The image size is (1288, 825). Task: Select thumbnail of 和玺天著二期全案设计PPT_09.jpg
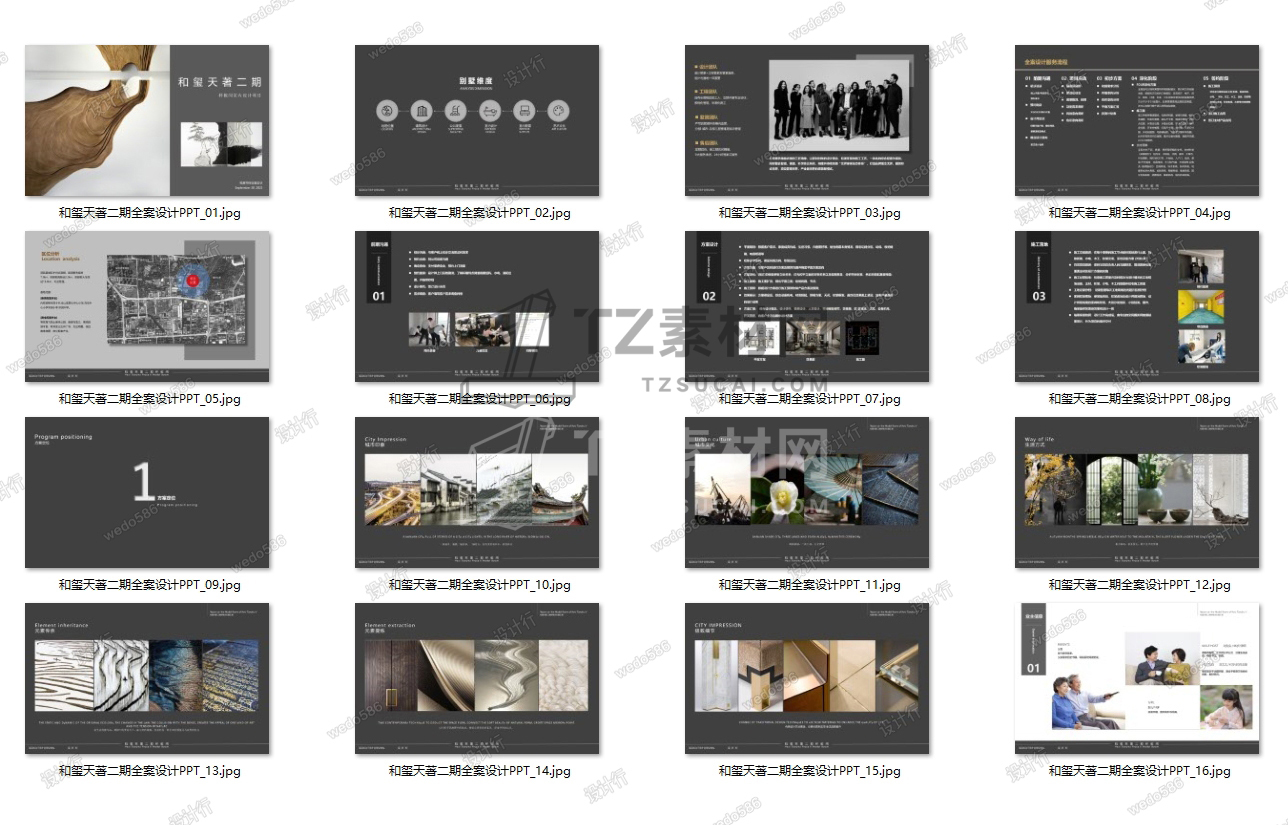pyautogui.click(x=147, y=493)
